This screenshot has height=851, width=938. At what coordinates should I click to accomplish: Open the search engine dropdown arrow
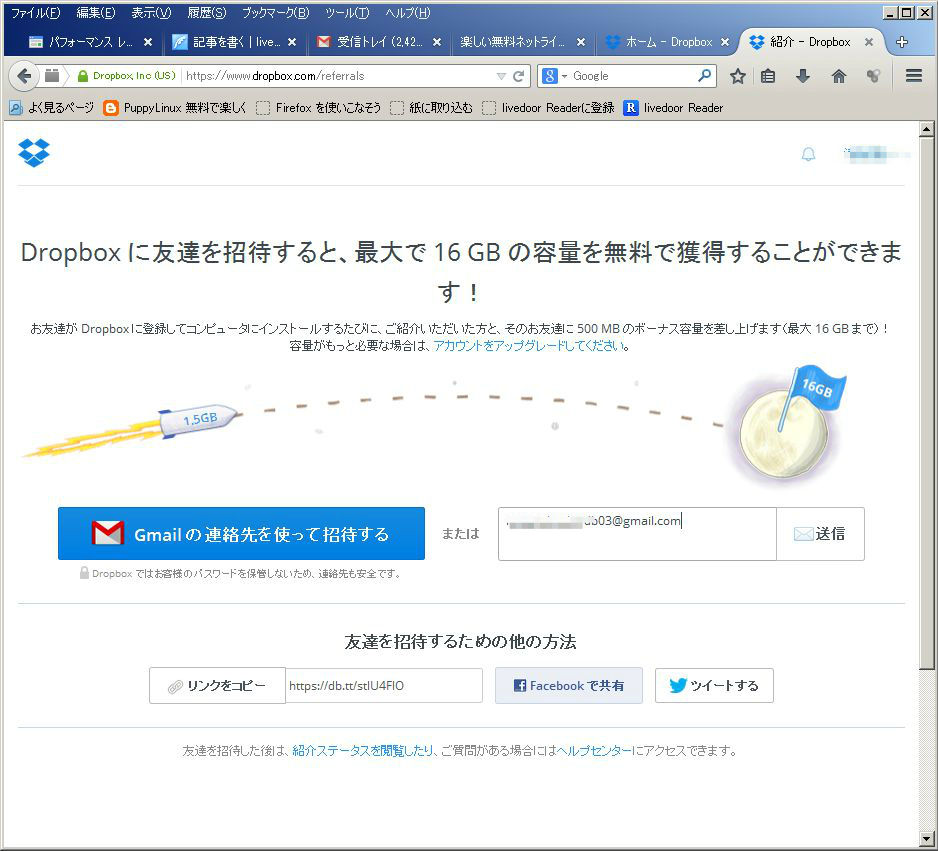(x=564, y=77)
